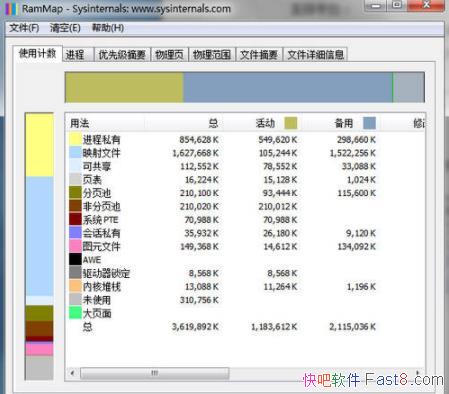This screenshot has height=394, width=449.
Task: Select the 未使用 row label
Action: (x=97, y=300)
